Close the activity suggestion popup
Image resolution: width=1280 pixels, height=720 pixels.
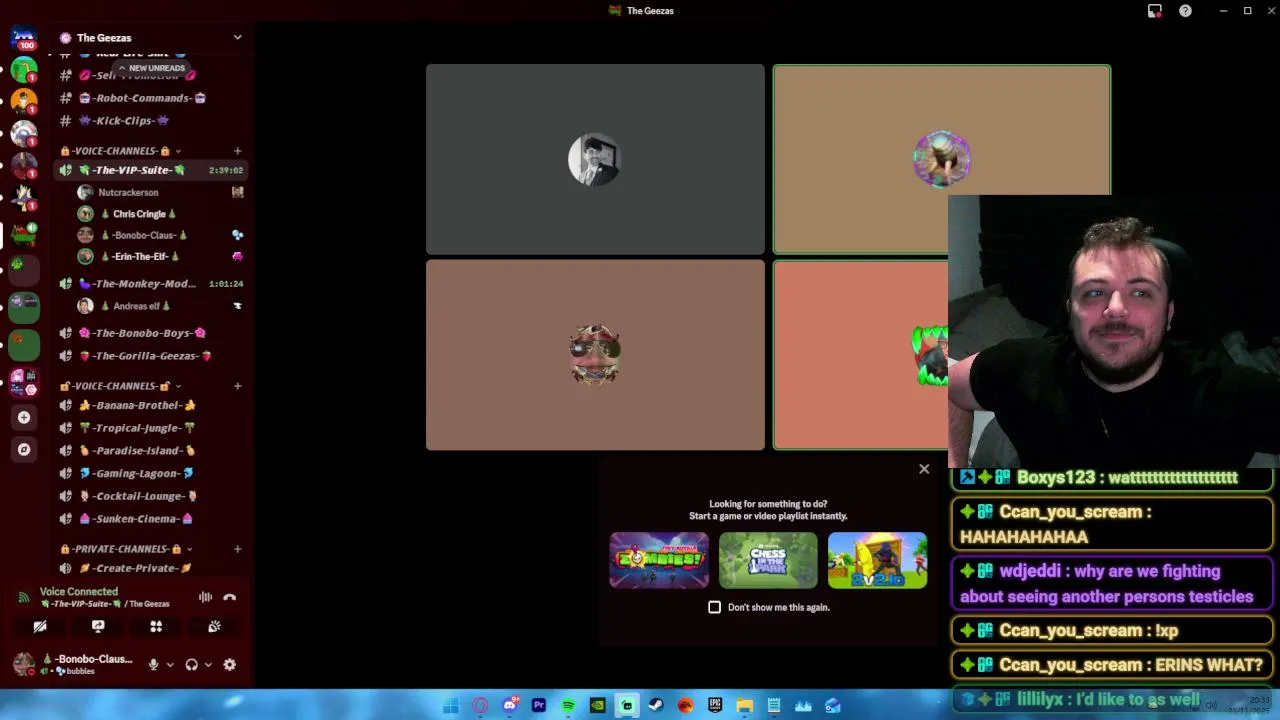[x=924, y=469]
